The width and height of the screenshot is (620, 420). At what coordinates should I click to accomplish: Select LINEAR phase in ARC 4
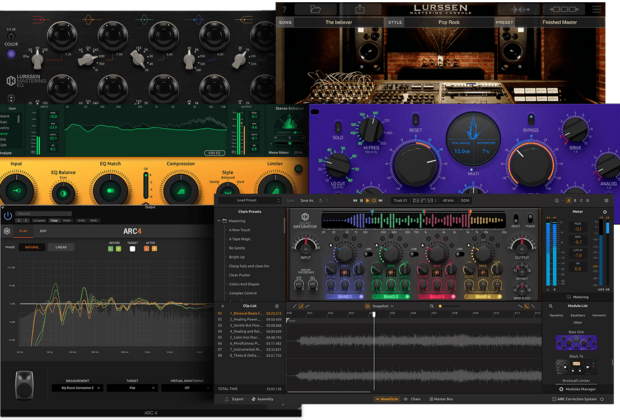61,247
